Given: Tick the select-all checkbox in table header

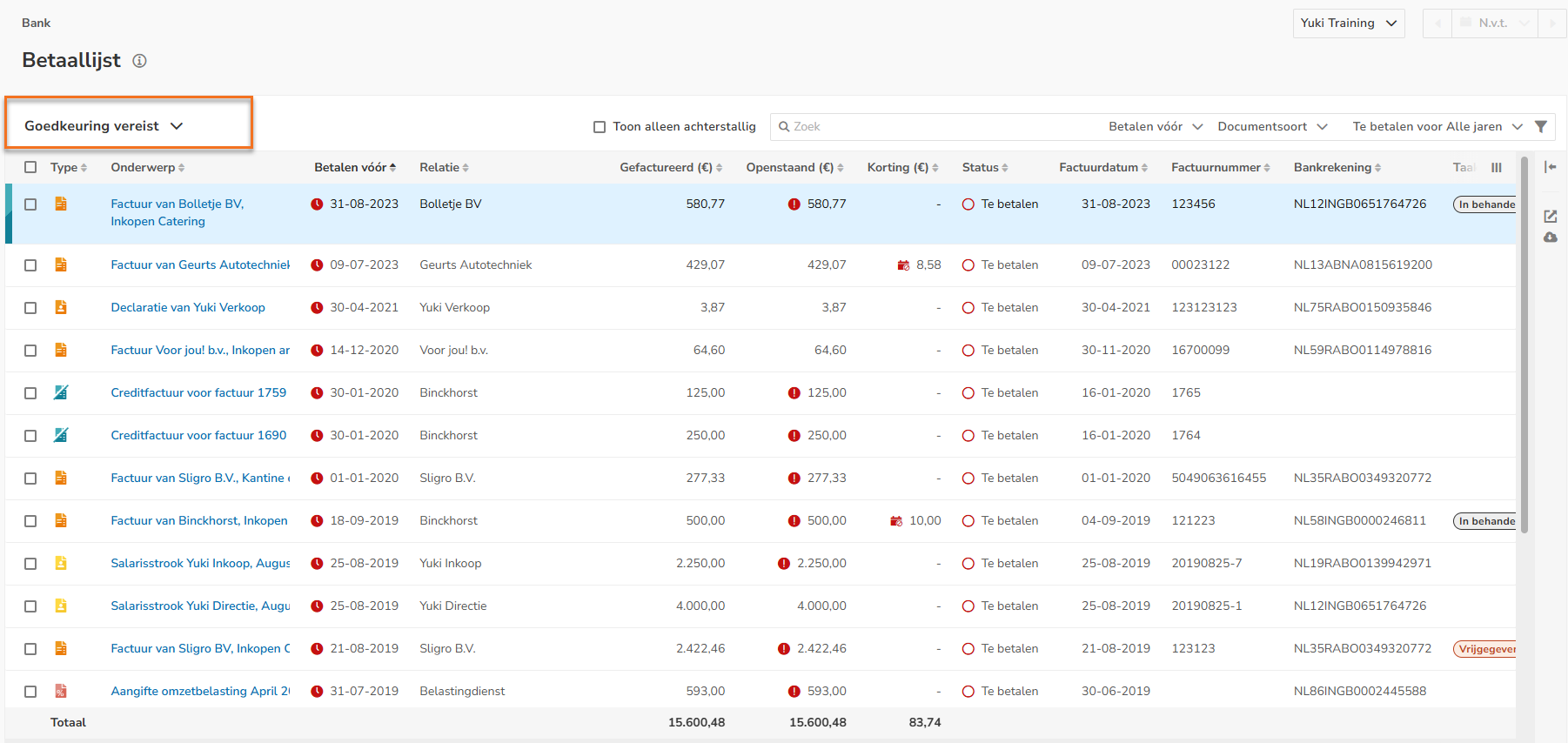Looking at the screenshot, I should click(x=31, y=167).
